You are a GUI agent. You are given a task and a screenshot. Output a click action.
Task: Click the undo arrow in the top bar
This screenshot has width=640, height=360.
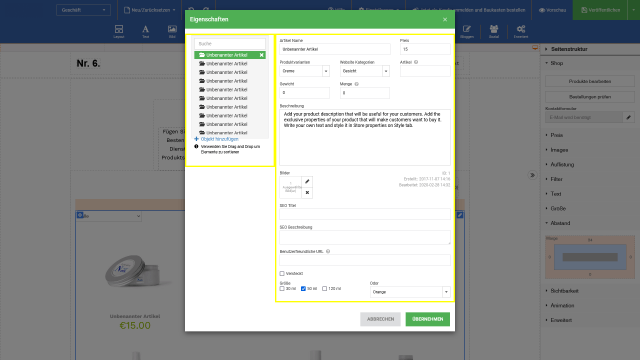tap(191, 10)
